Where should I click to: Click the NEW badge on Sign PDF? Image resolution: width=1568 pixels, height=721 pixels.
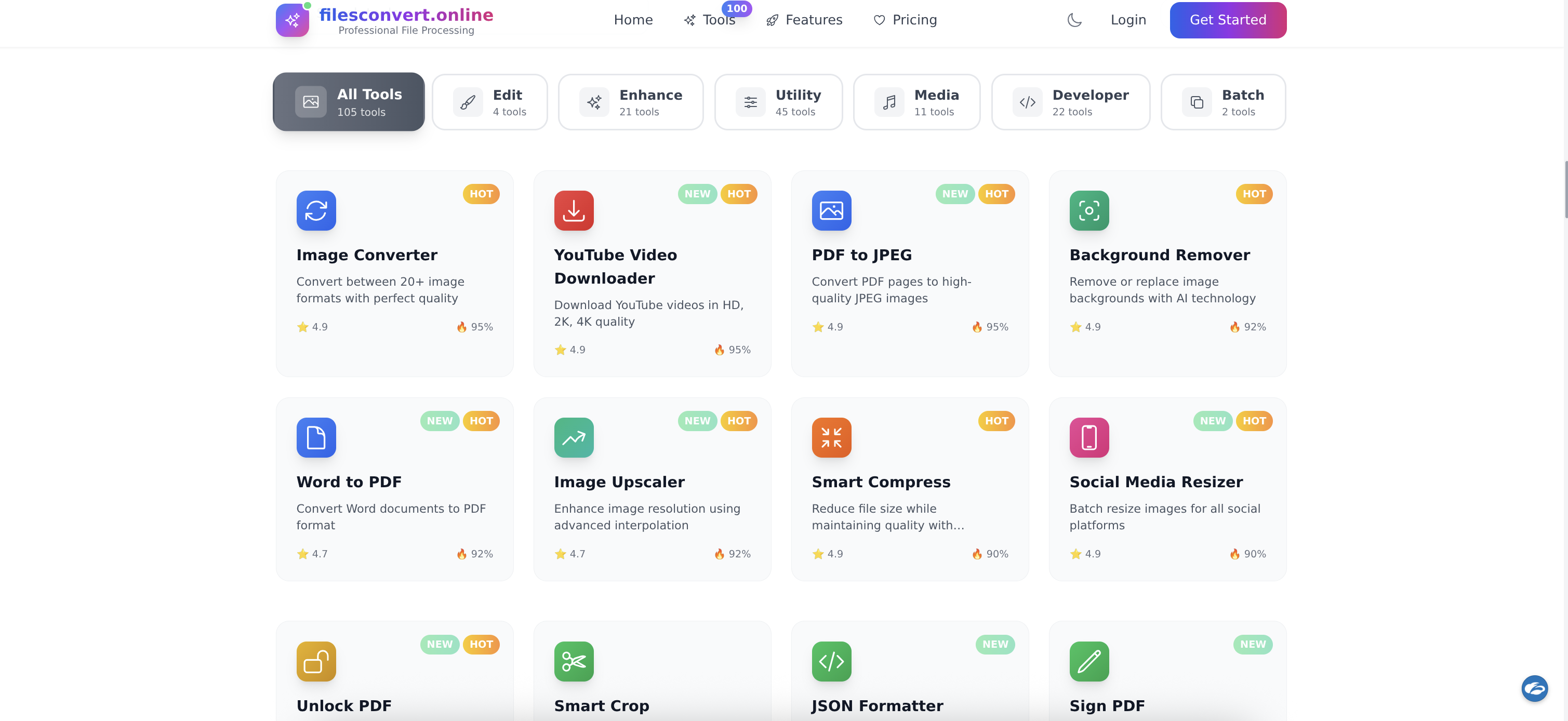[1252, 644]
